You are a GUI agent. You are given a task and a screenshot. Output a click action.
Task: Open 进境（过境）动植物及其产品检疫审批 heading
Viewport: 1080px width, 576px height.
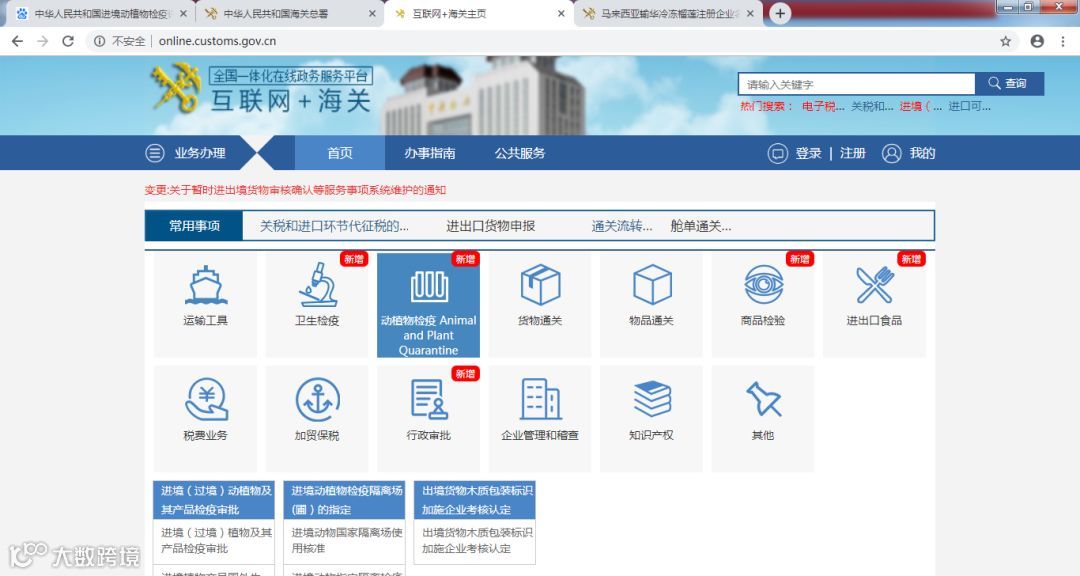coord(214,500)
